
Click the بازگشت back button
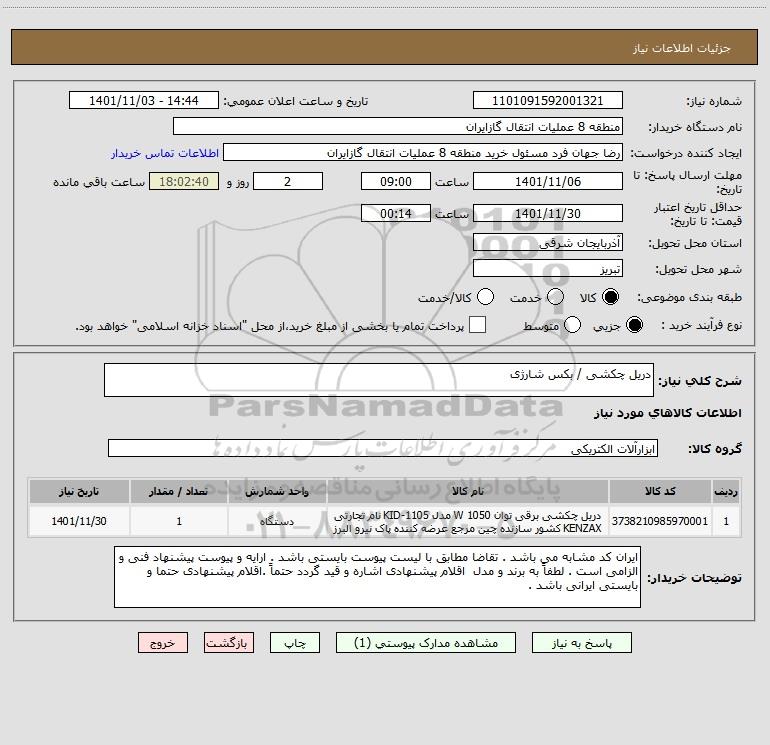pyautogui.click(x=229, y=643)
